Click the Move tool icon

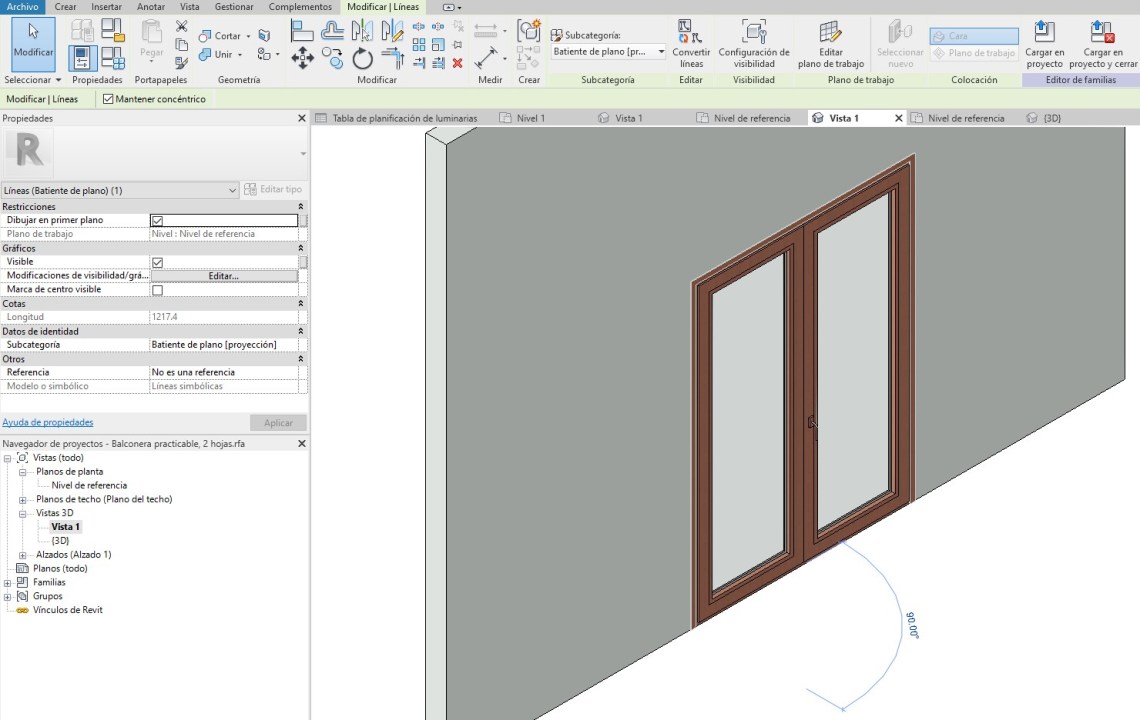pos(302,59)
